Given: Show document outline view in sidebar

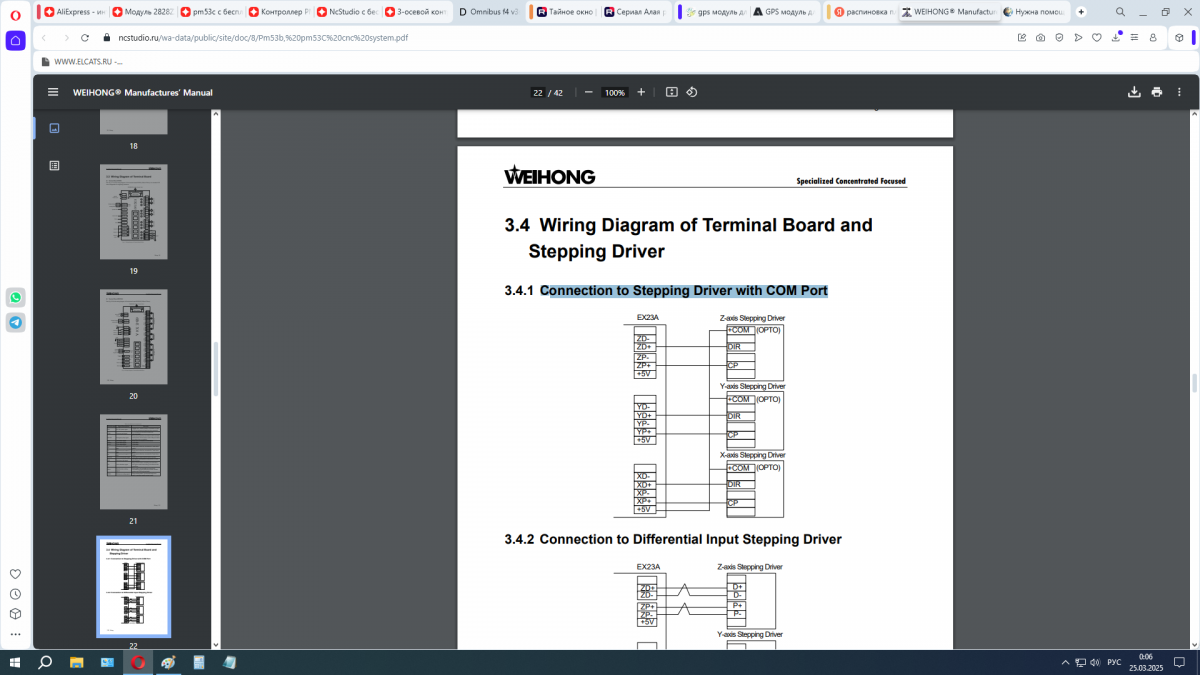Looking at the screenshot, I should [x=54, y=165].
